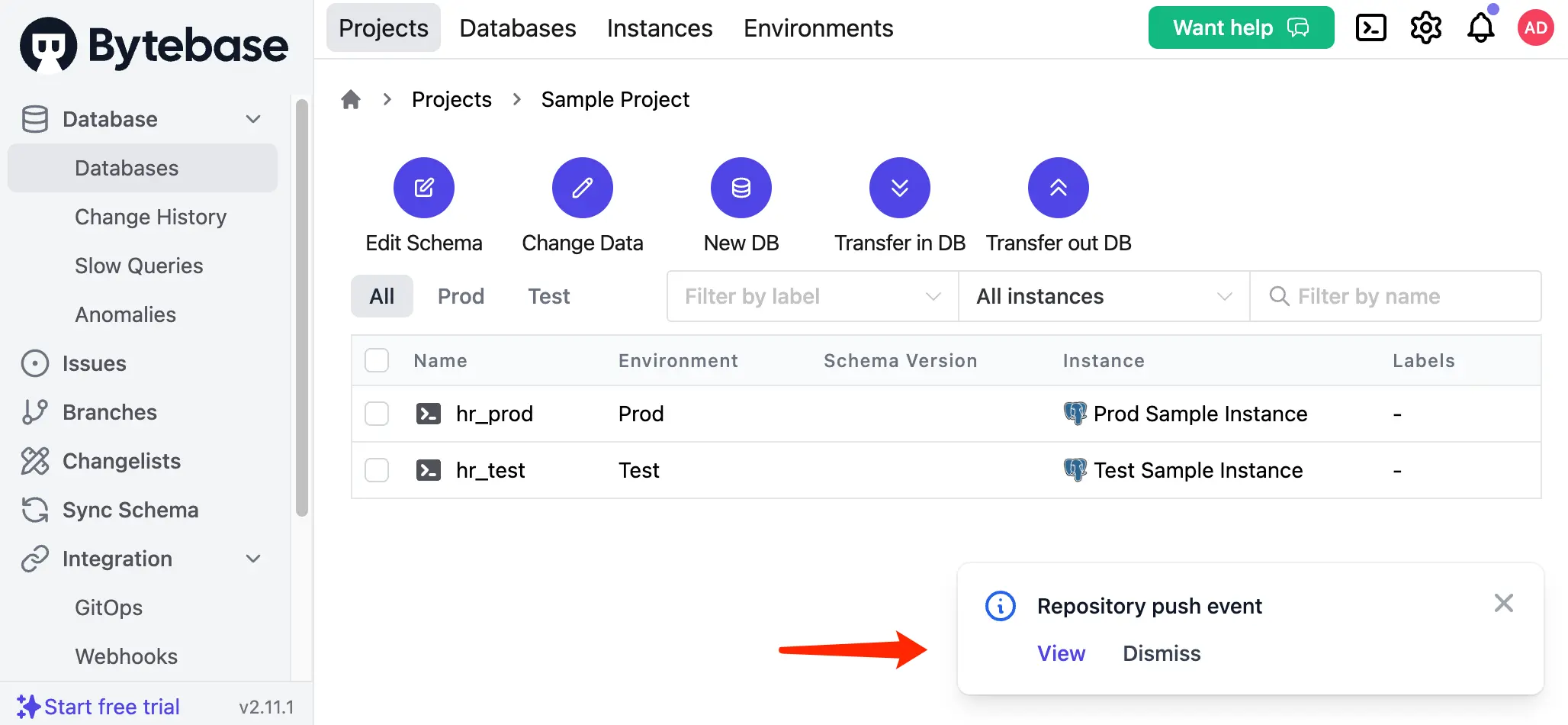Tick the hr_prod row checkbox
This screenshot has height=725, width=1568.
[377, 414]
